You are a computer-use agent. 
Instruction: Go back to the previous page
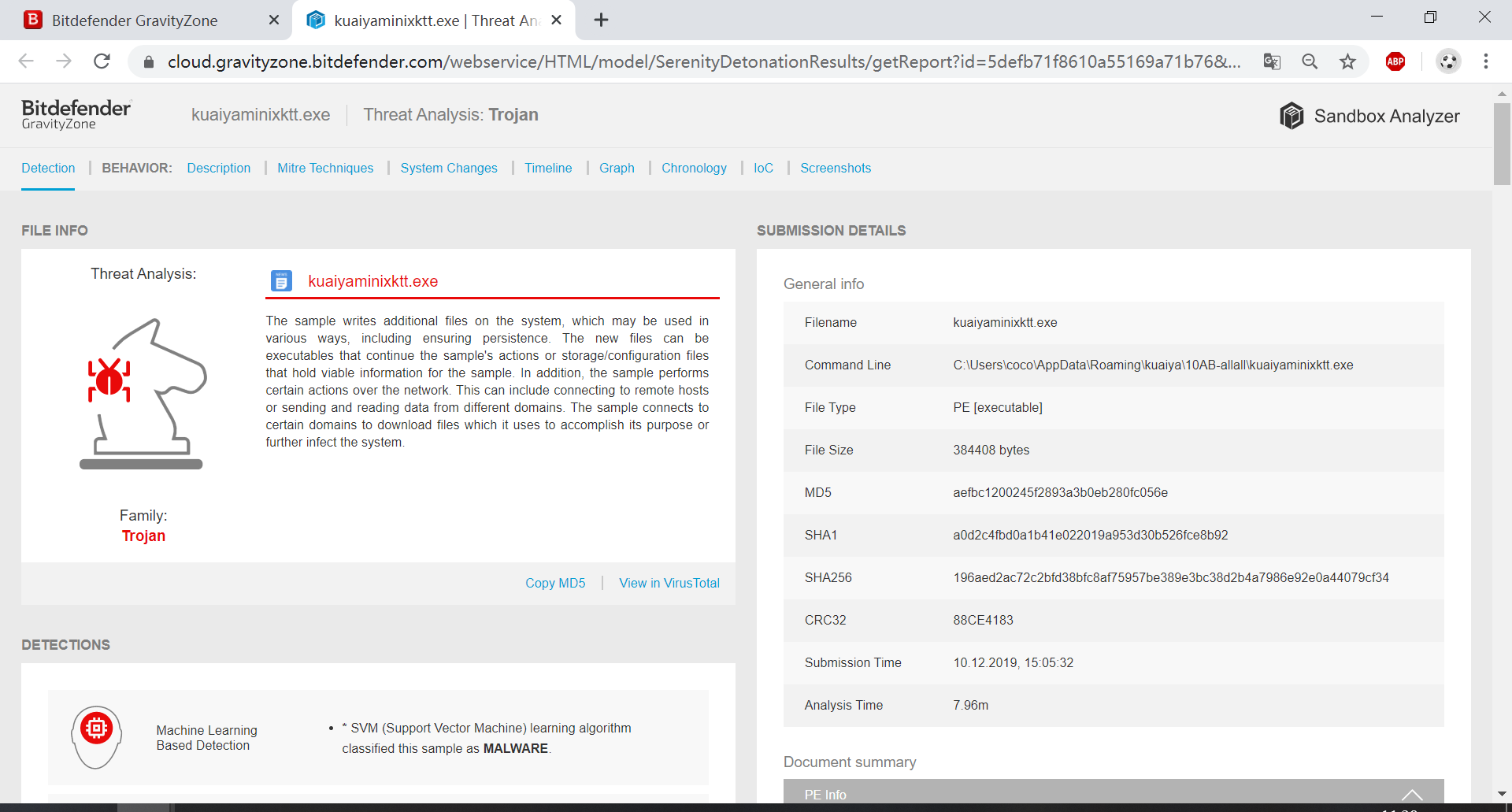click(26, 61)
